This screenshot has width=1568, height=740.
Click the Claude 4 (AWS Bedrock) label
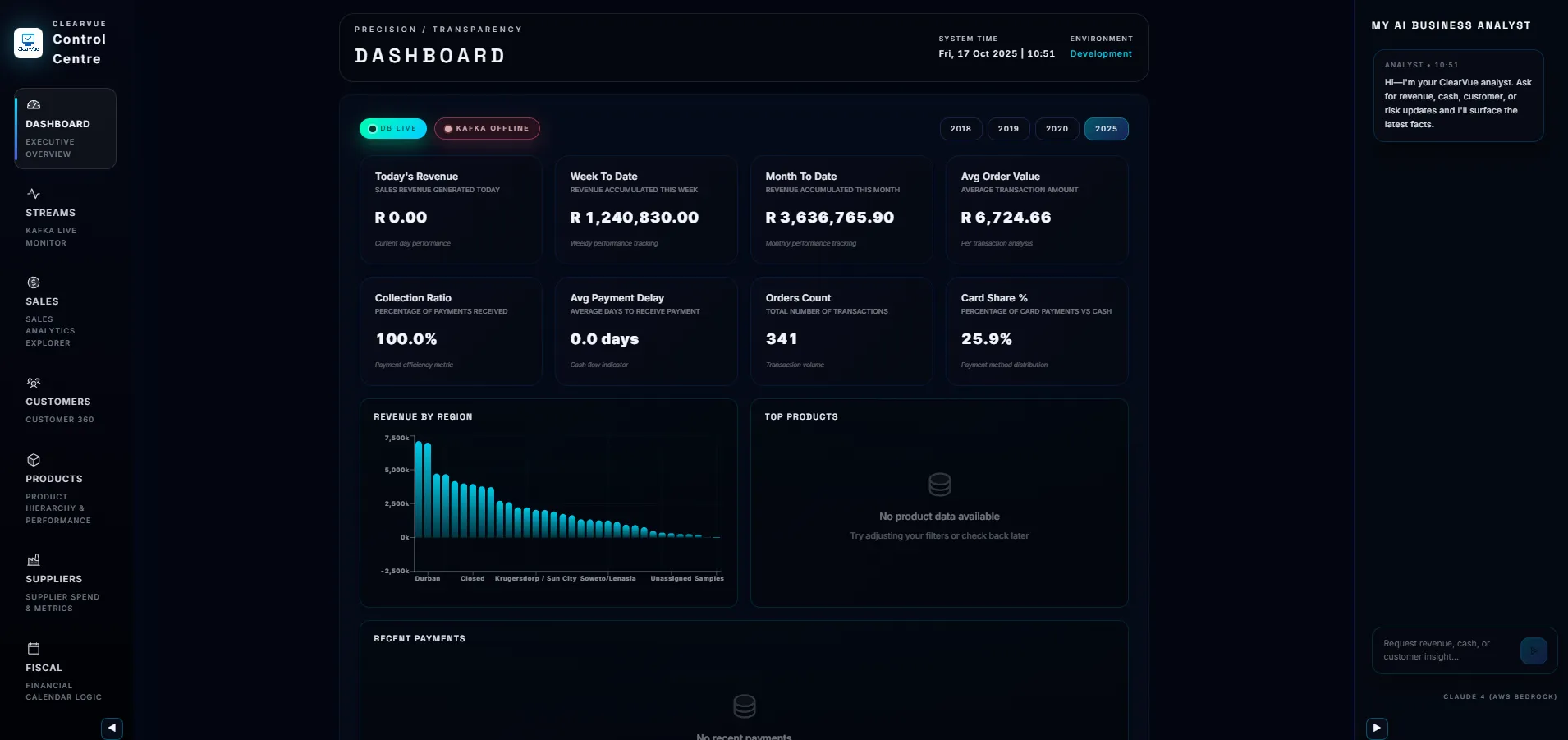tap(1500, 696)
